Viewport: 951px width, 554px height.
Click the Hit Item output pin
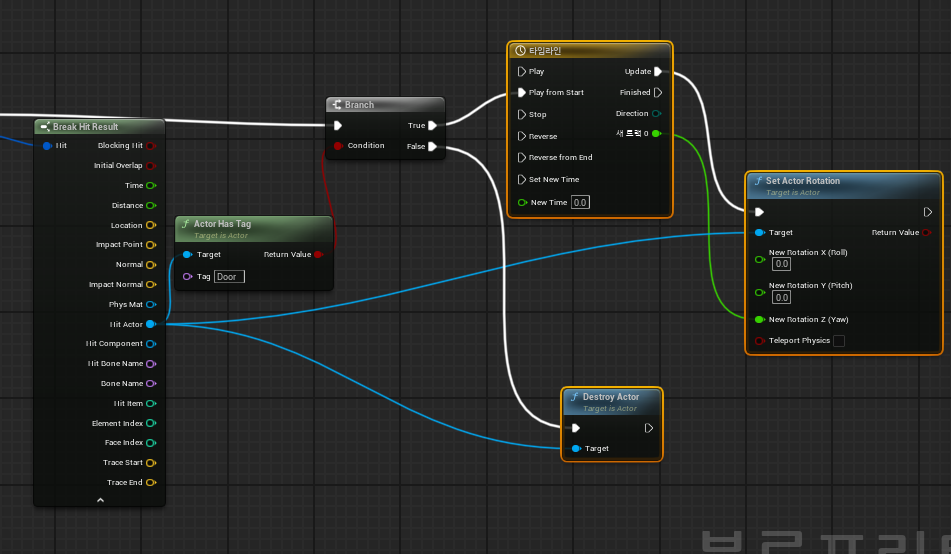[x=151, y=404]
